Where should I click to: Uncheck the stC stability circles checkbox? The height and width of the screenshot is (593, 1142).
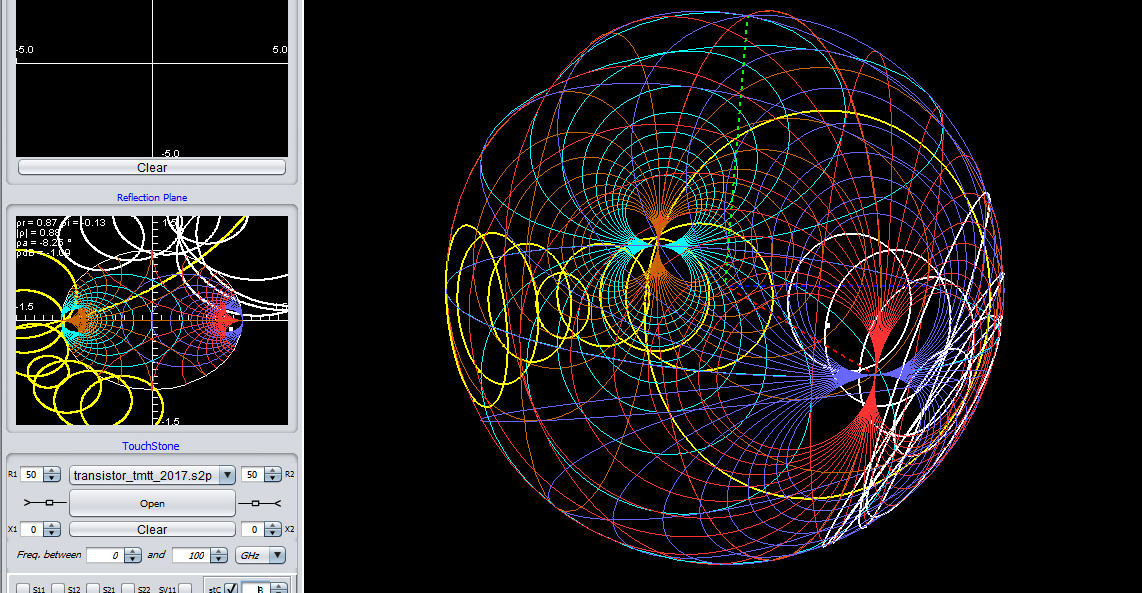pyautogui.click(x=231, y=588)
